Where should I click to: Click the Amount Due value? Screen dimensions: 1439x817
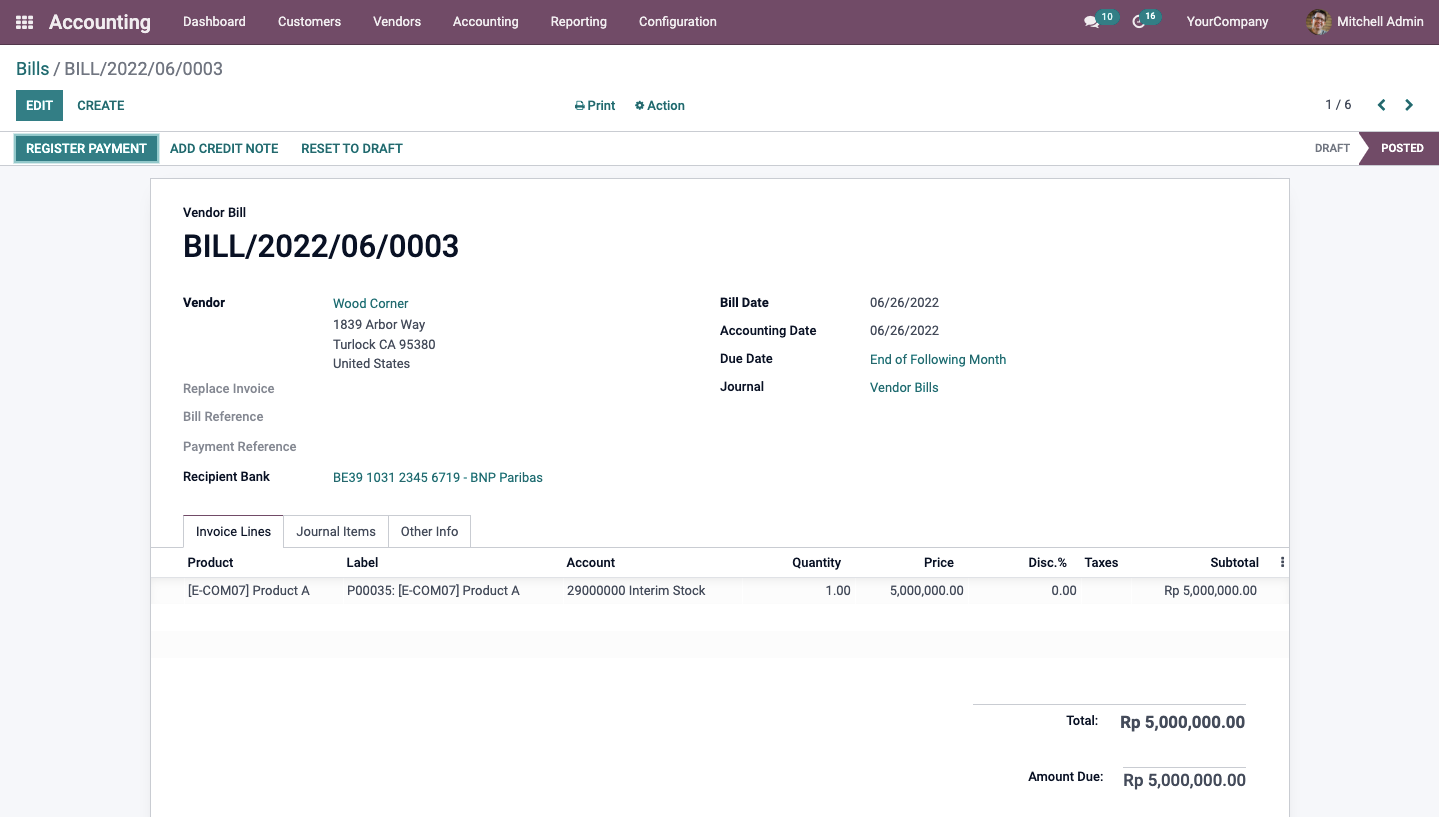(1184, 781)
